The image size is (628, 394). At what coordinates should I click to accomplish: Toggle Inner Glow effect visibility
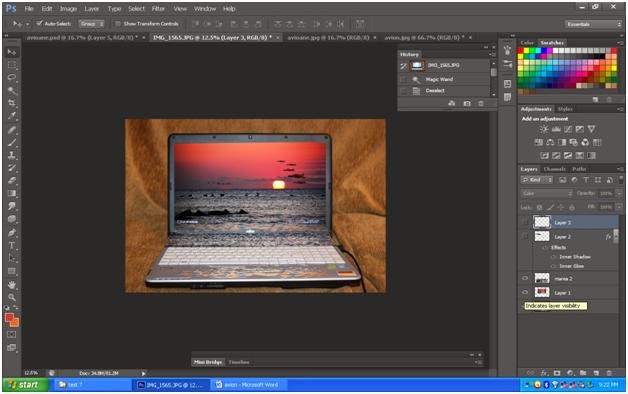point(554,266)
